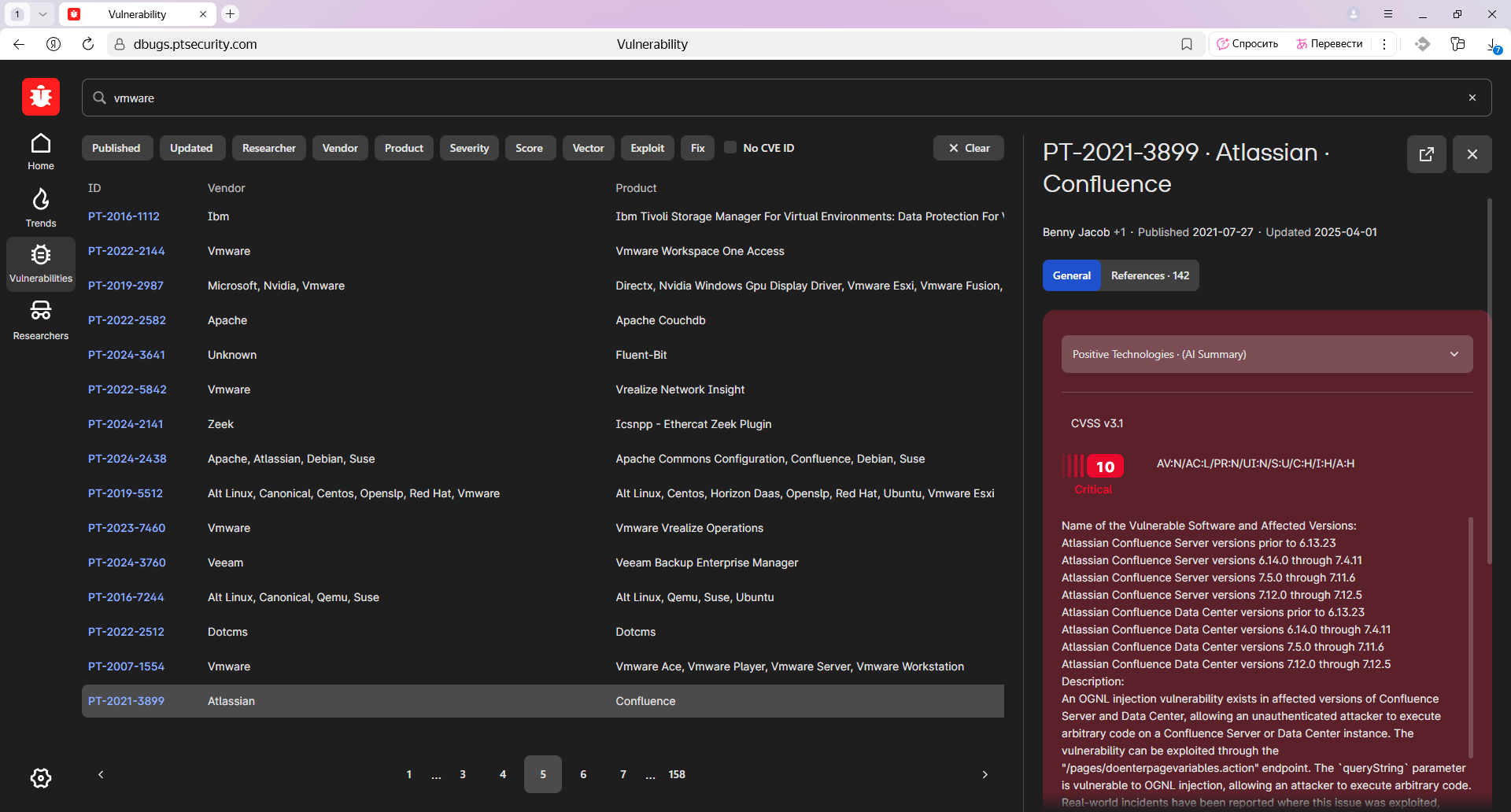Open vulnerability details in new window icon
1511x812 pixels.
pyautogui.click(x=1426, y=154)
